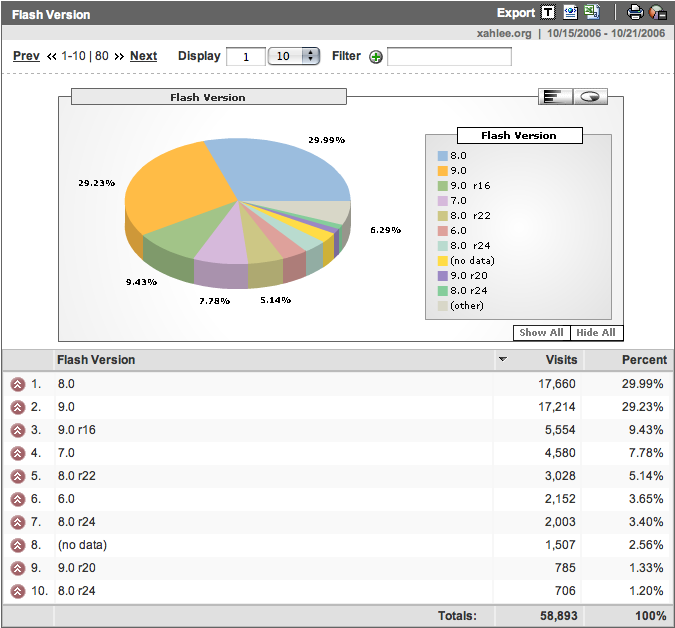Export report to Excel
This screenshot has width=675, height=628.
[x=592, y=13]
